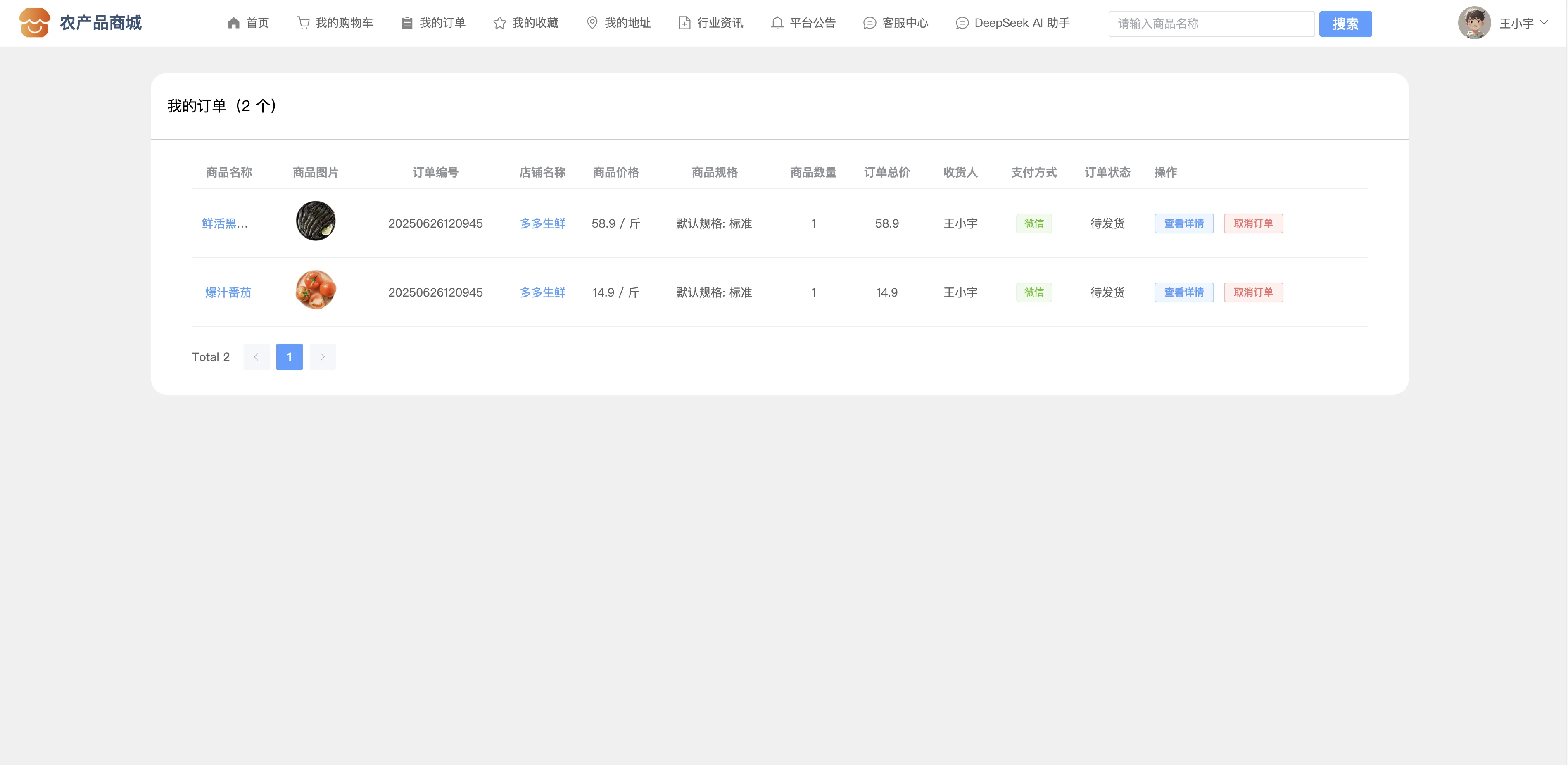Select page 1 in pagination
Viewport: 1568px width, 765px height.
tap(289, 356)
